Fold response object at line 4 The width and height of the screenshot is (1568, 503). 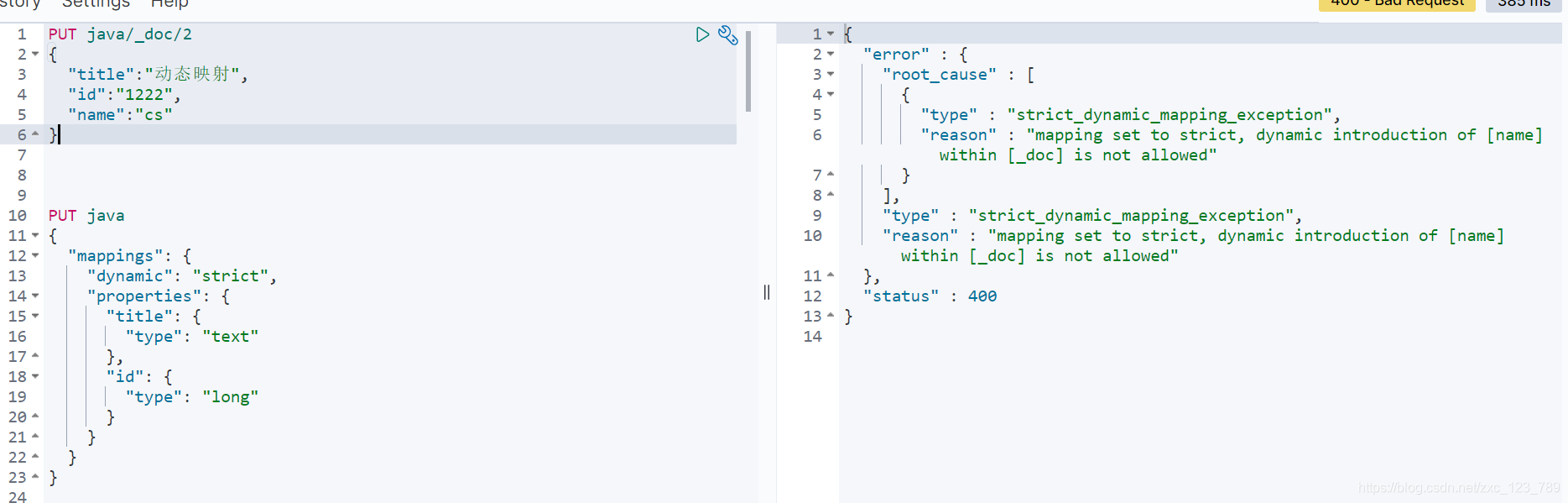pyautogui.click(x=831, y=95)
